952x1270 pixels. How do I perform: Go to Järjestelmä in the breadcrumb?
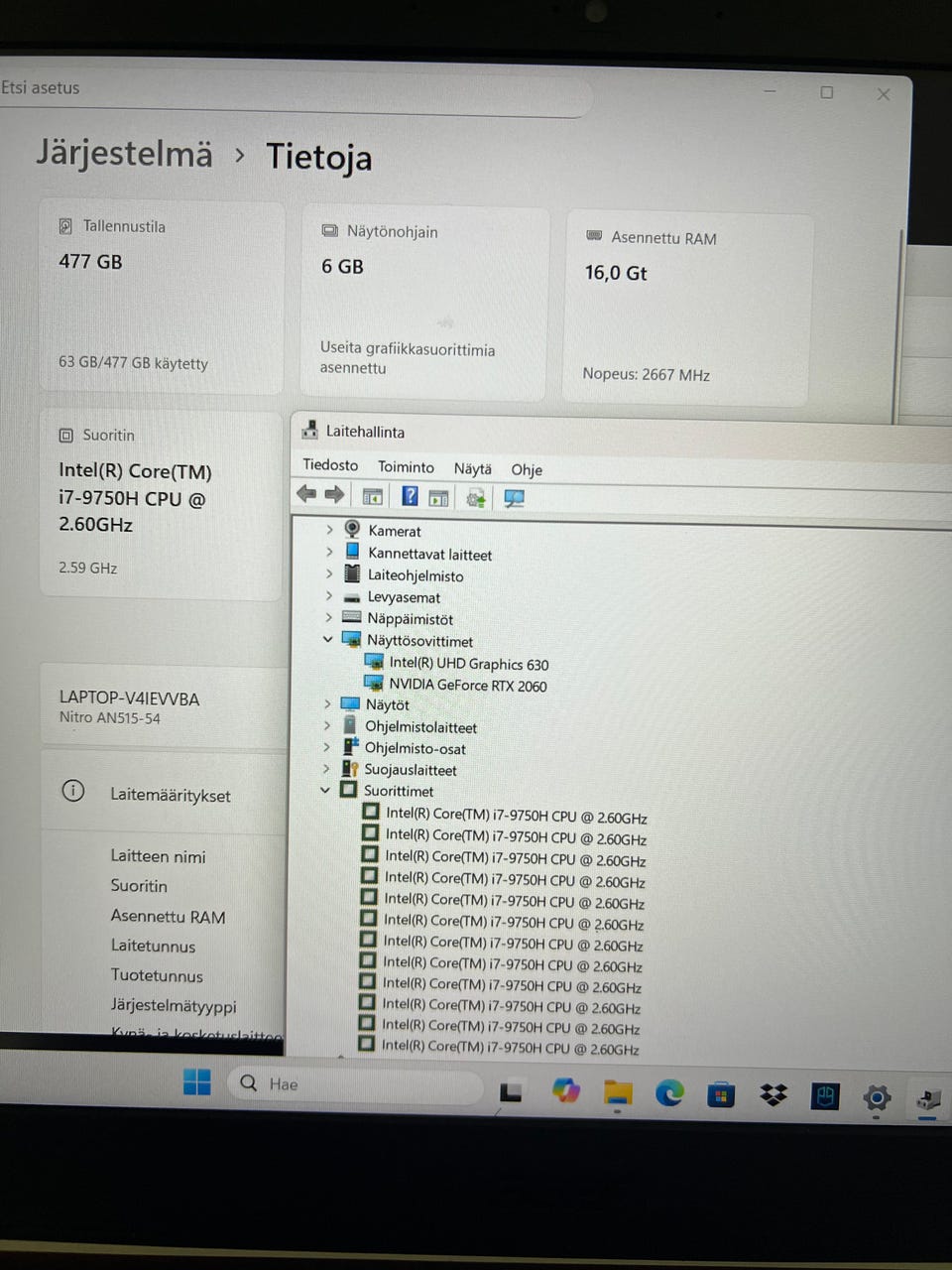124,153
